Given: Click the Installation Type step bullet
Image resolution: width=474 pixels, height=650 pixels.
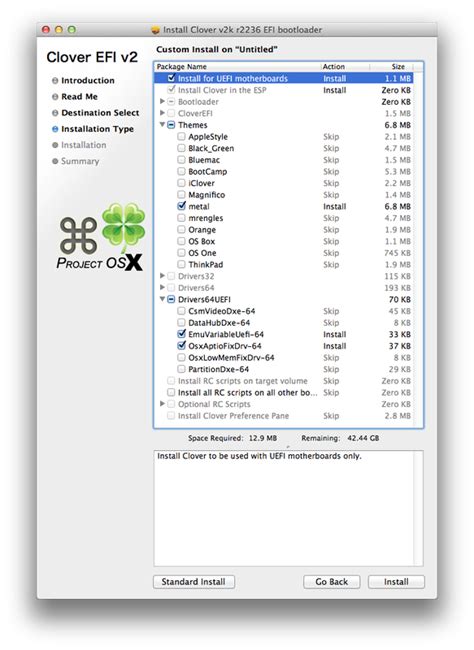Looking at the screenshot, I should point(55,129).
